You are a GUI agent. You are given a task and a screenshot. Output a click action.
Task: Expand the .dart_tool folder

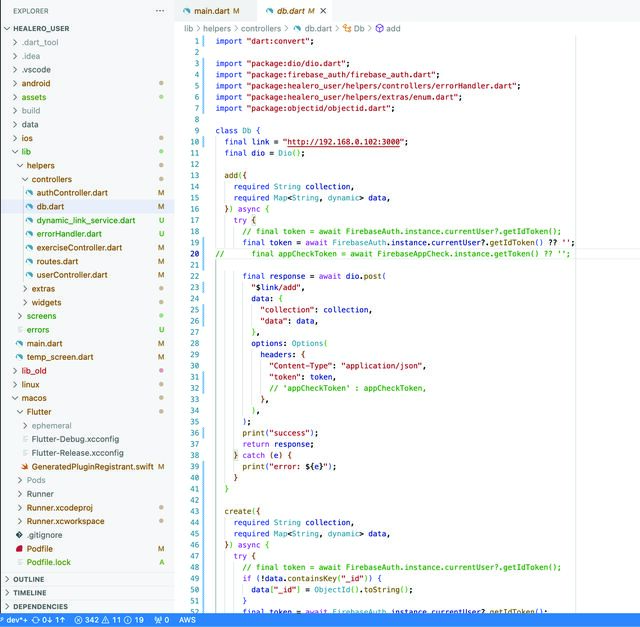[x=15, y=42]
